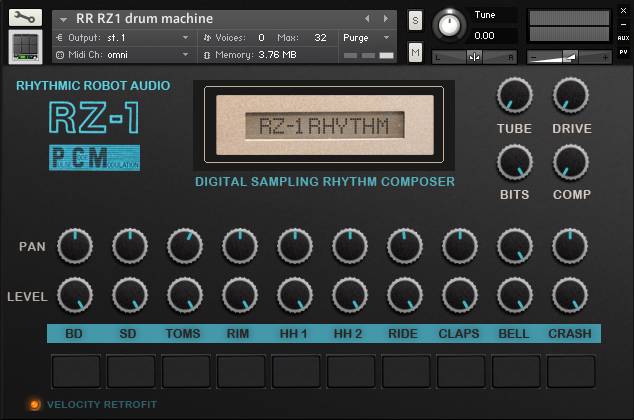Click the BD level knob
634x420 pixels.
point(75,295)
